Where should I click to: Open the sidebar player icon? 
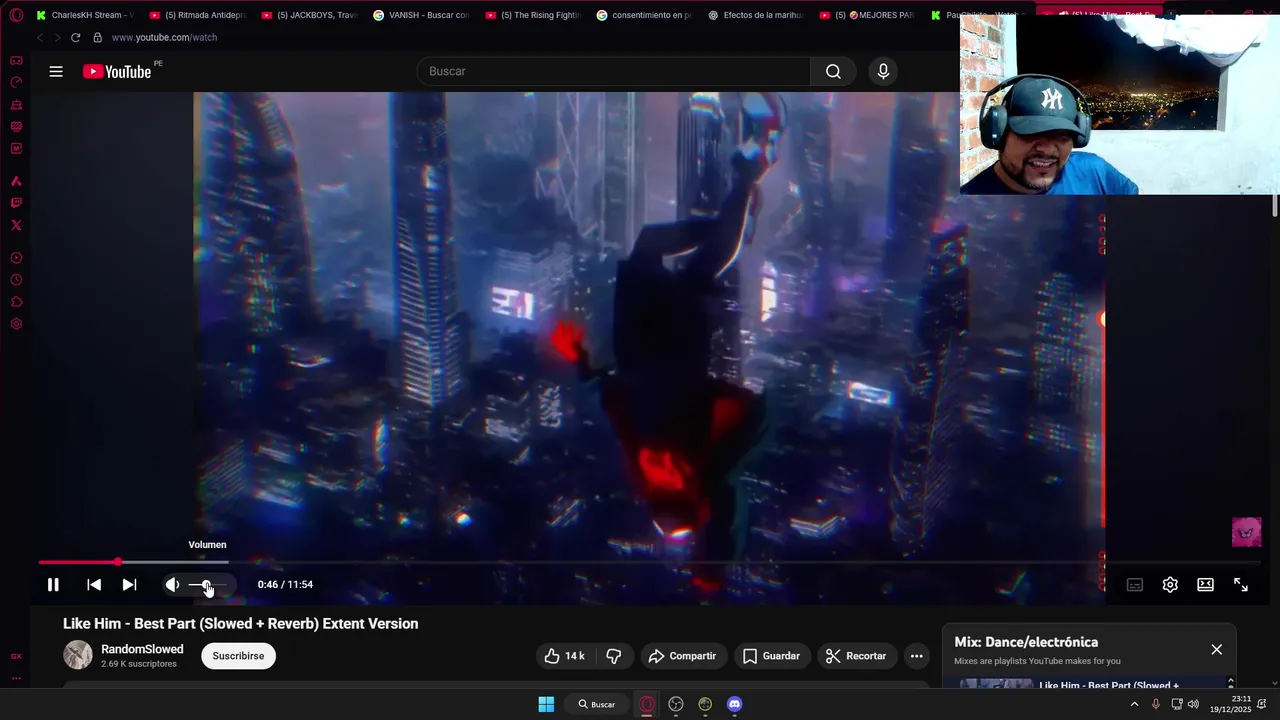[16, 258]
